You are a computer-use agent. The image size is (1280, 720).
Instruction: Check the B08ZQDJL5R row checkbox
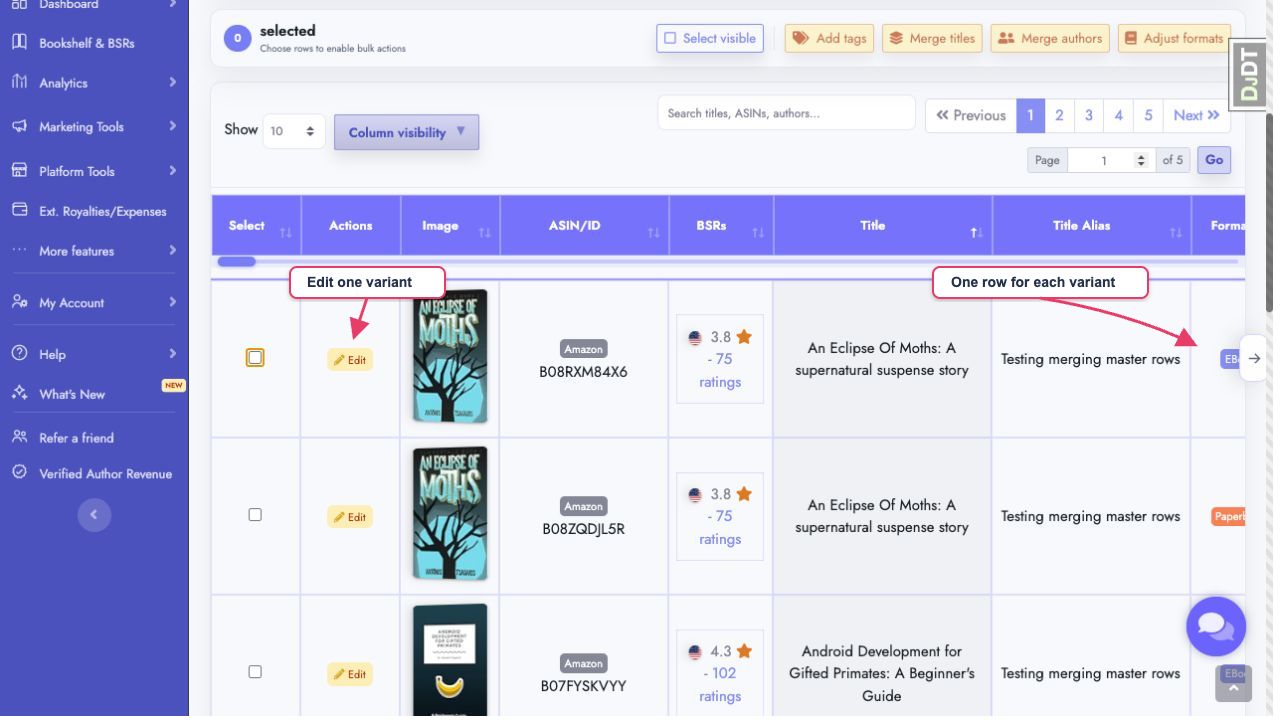click(x=255, y=514)
